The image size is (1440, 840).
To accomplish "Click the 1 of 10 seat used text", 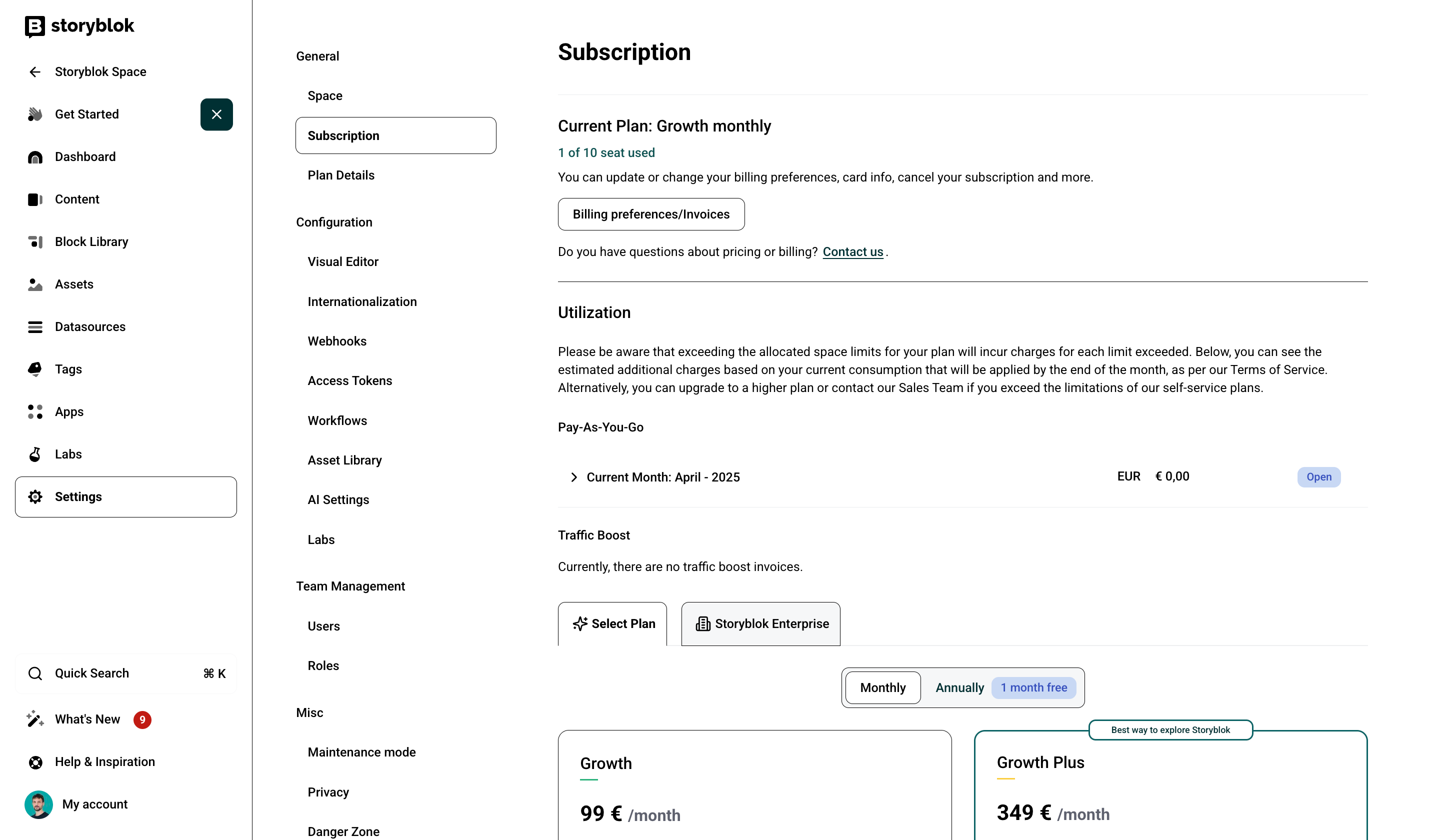I will click(606, 152).
